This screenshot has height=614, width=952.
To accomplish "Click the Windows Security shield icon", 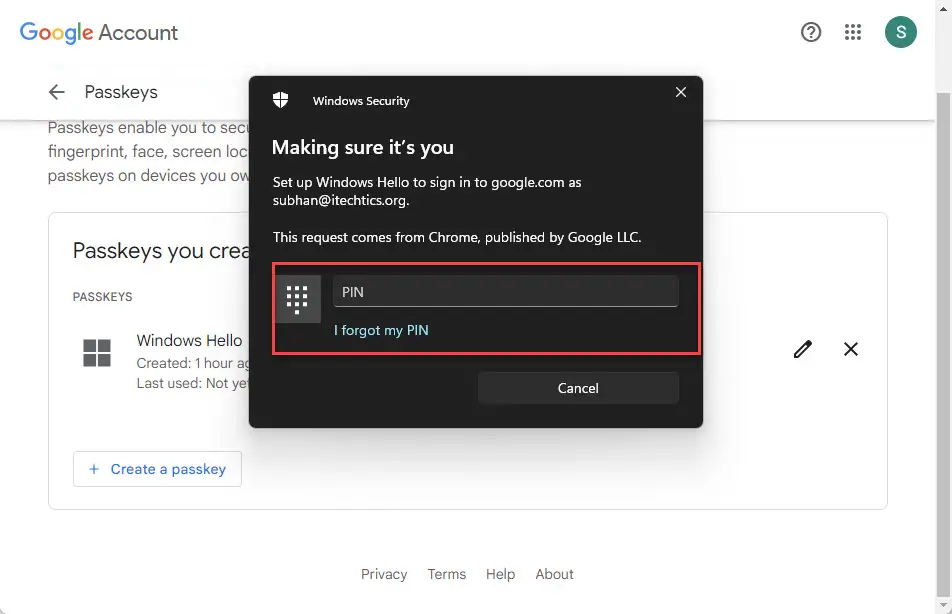I will coord(280,100).
